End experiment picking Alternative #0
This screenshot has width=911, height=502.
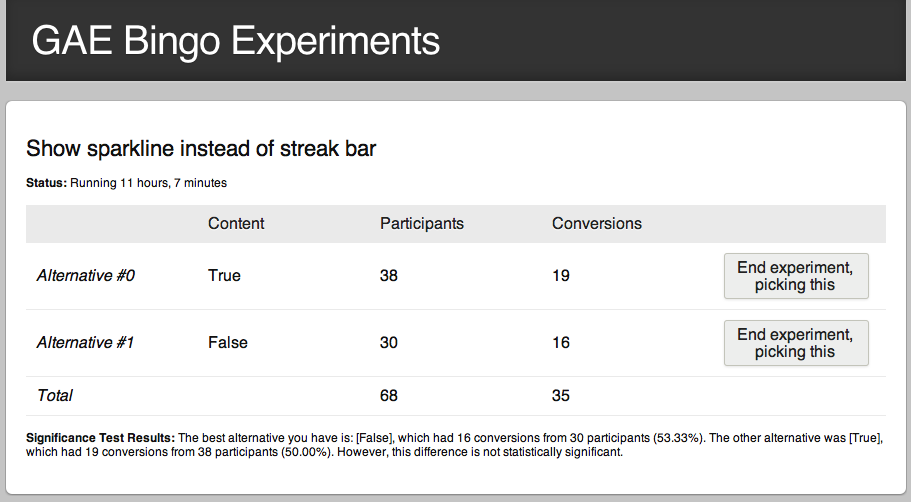pos(795,276)
